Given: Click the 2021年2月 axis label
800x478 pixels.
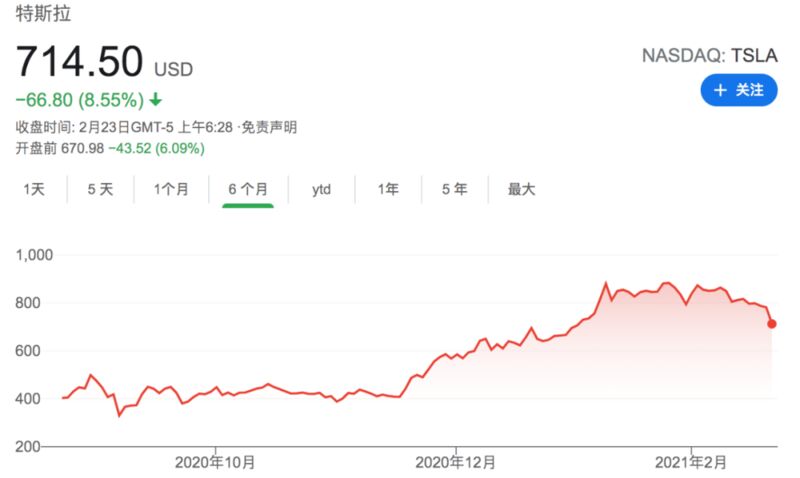Looking at the screenshot, I should click(x=692, y=462).
